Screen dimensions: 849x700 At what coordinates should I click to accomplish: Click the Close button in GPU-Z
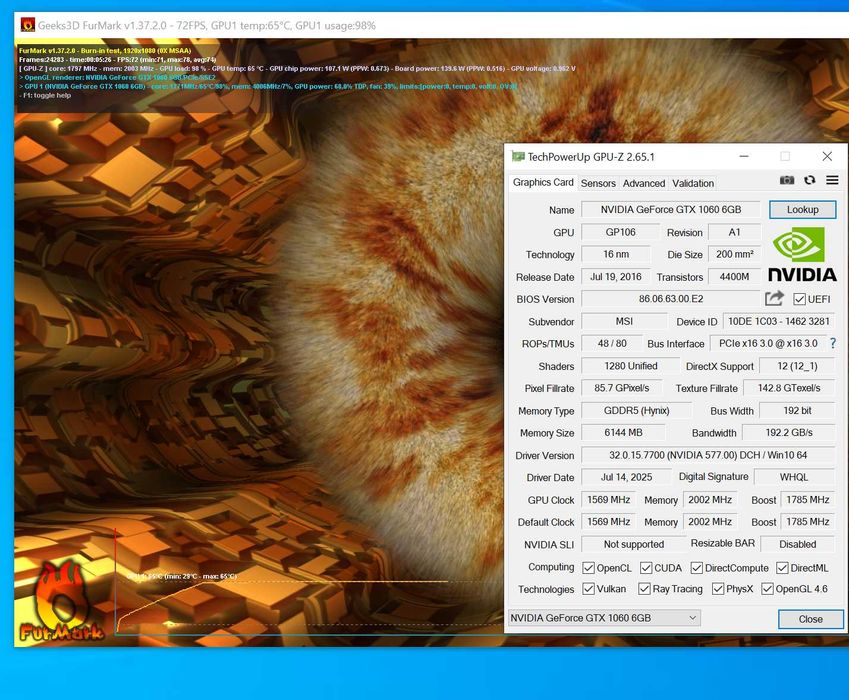pyautogui.click(x=810, y=619)
